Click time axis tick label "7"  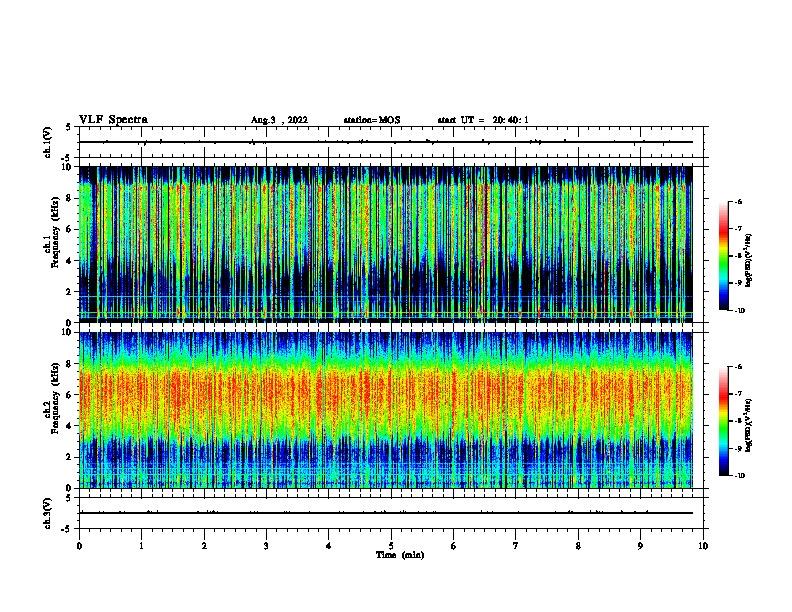pyautogui.click(x=516, y=546)
